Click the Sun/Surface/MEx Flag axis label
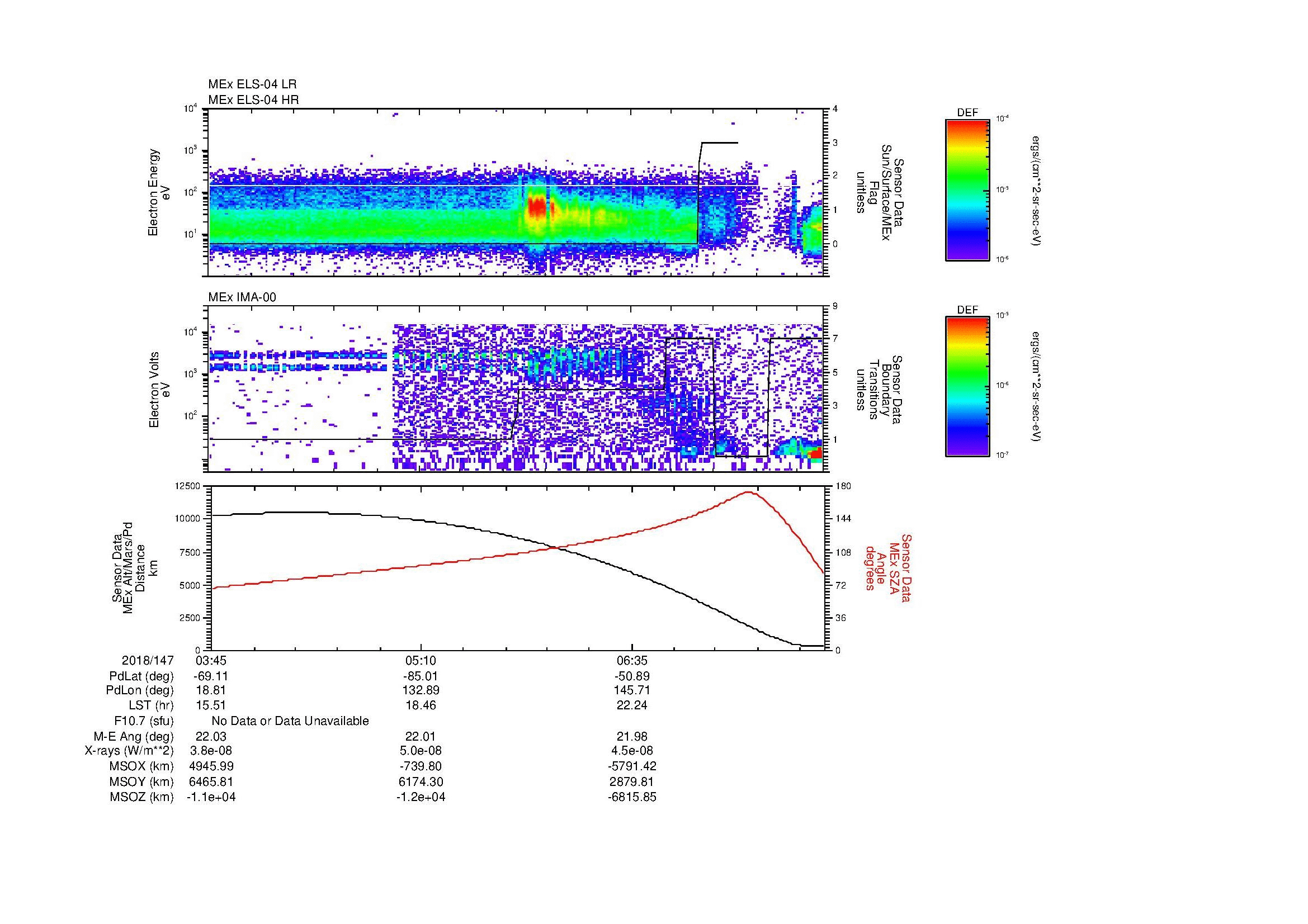 click(880, 192)
